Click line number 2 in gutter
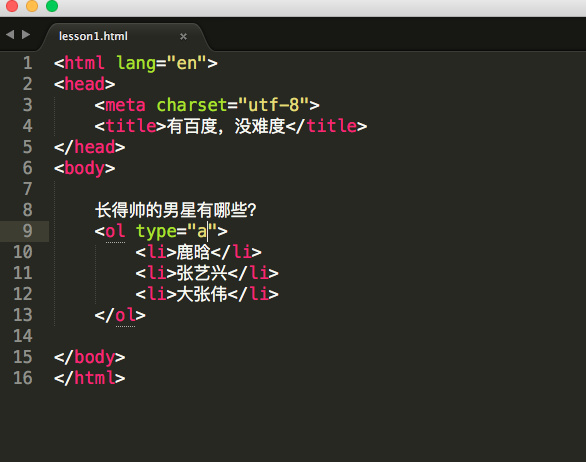 [x=27, y=84]
